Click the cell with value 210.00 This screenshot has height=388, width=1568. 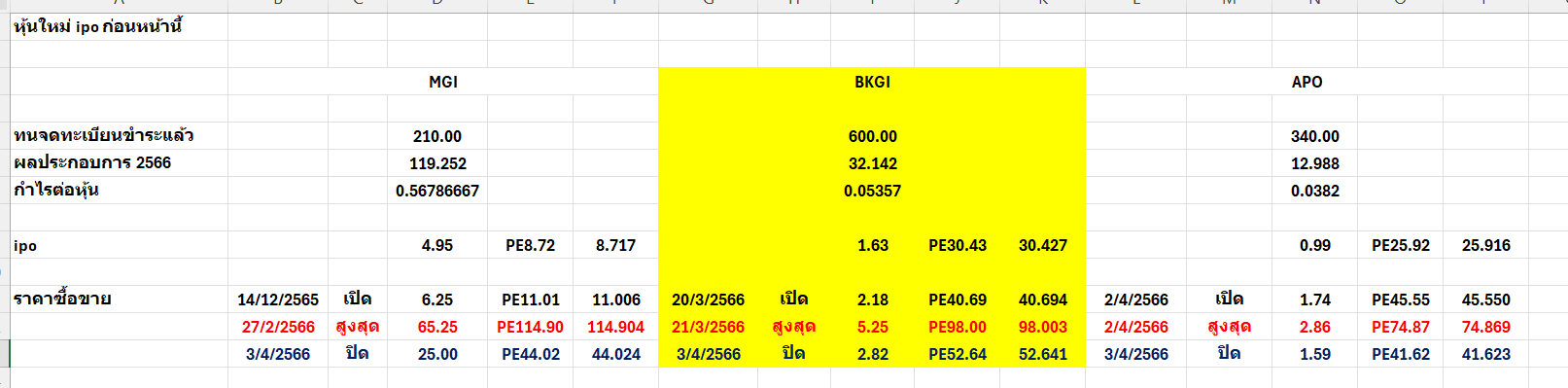click(437, 136)
